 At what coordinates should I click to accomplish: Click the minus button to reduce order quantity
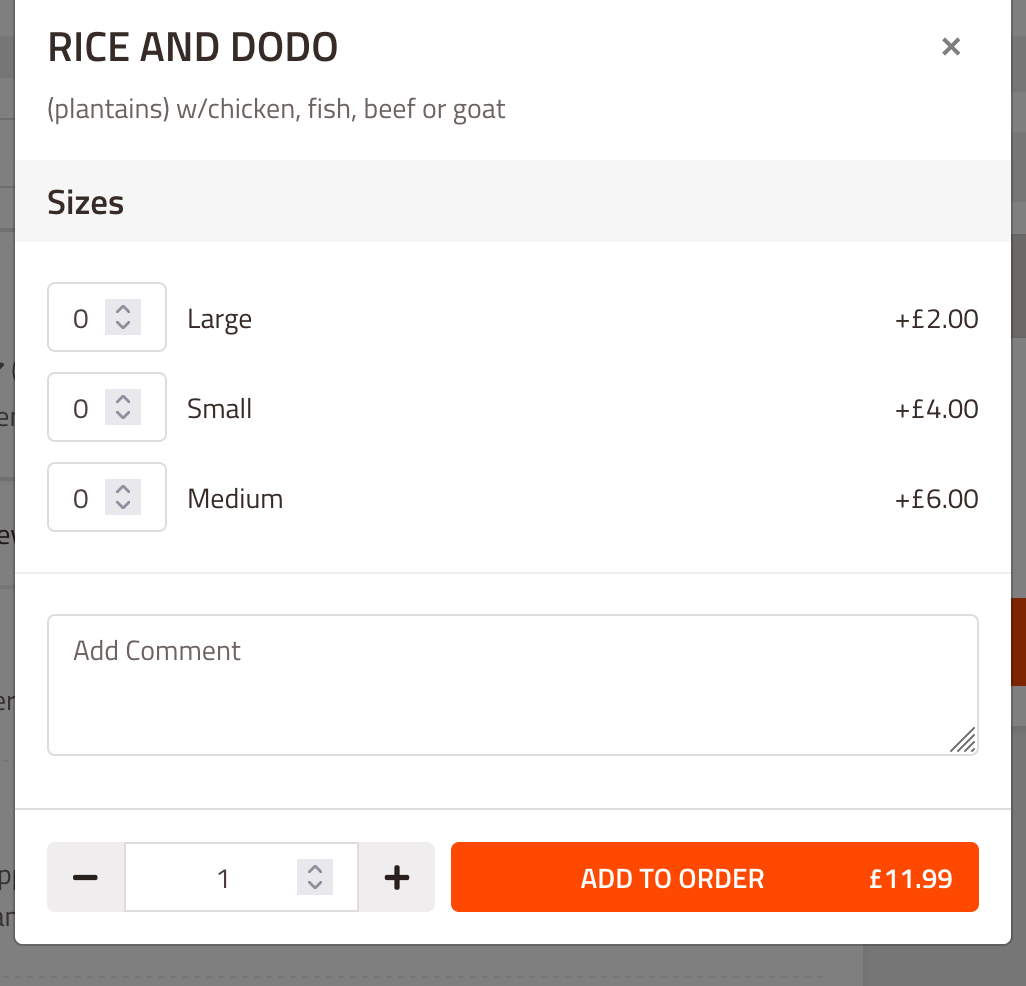click(86, 877)
